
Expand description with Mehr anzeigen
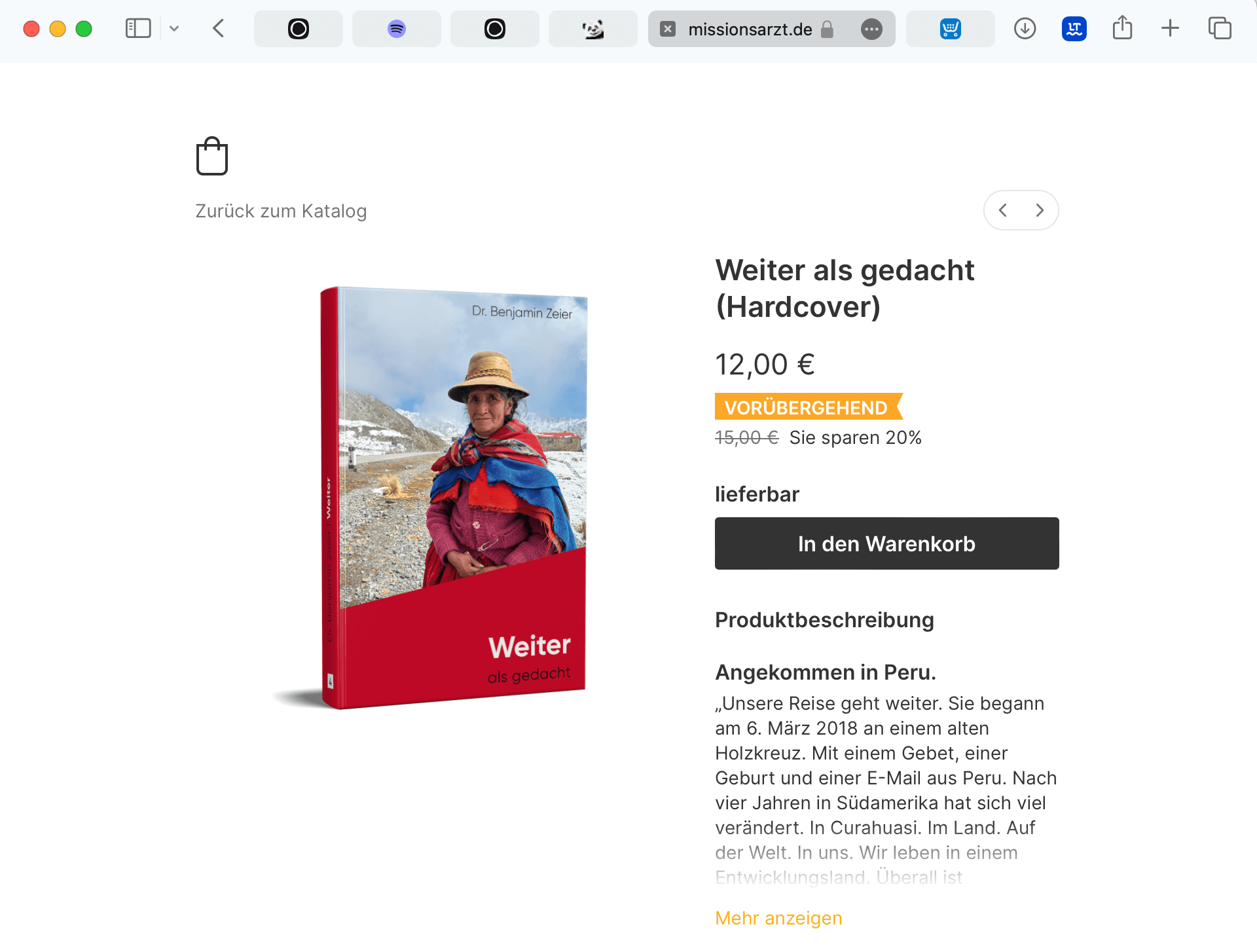point(778,918)
